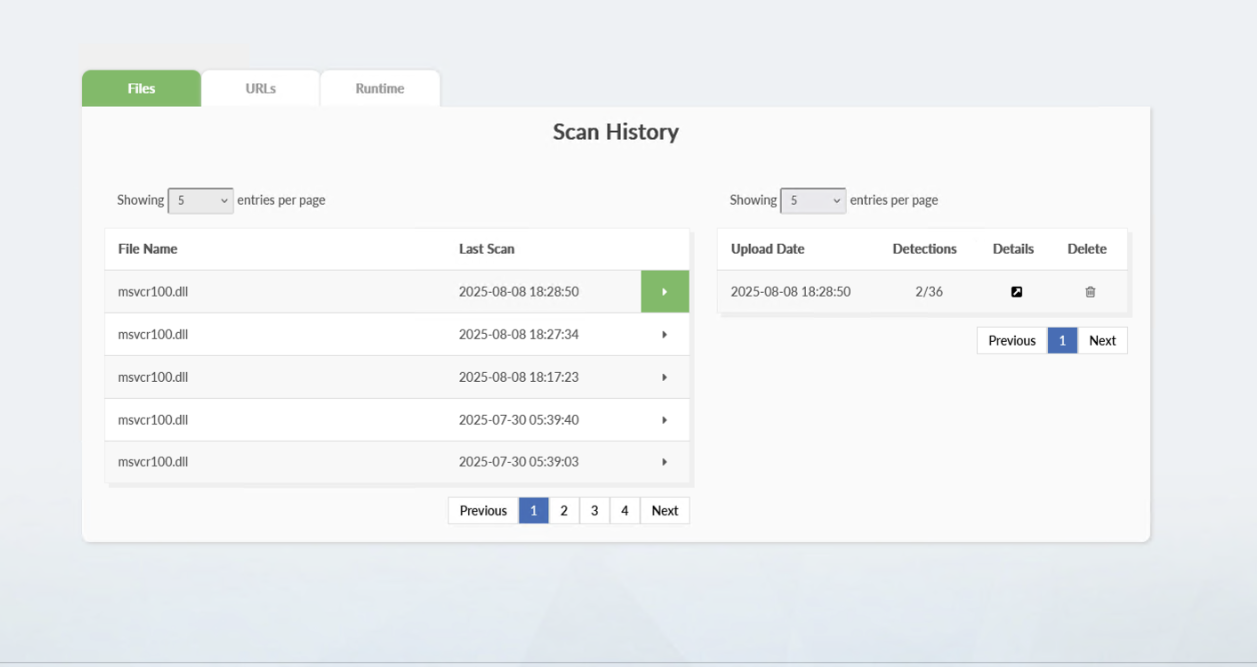Go to page 2 of file list
This screenshot has height=667, width=1257.
pos(564,511)
